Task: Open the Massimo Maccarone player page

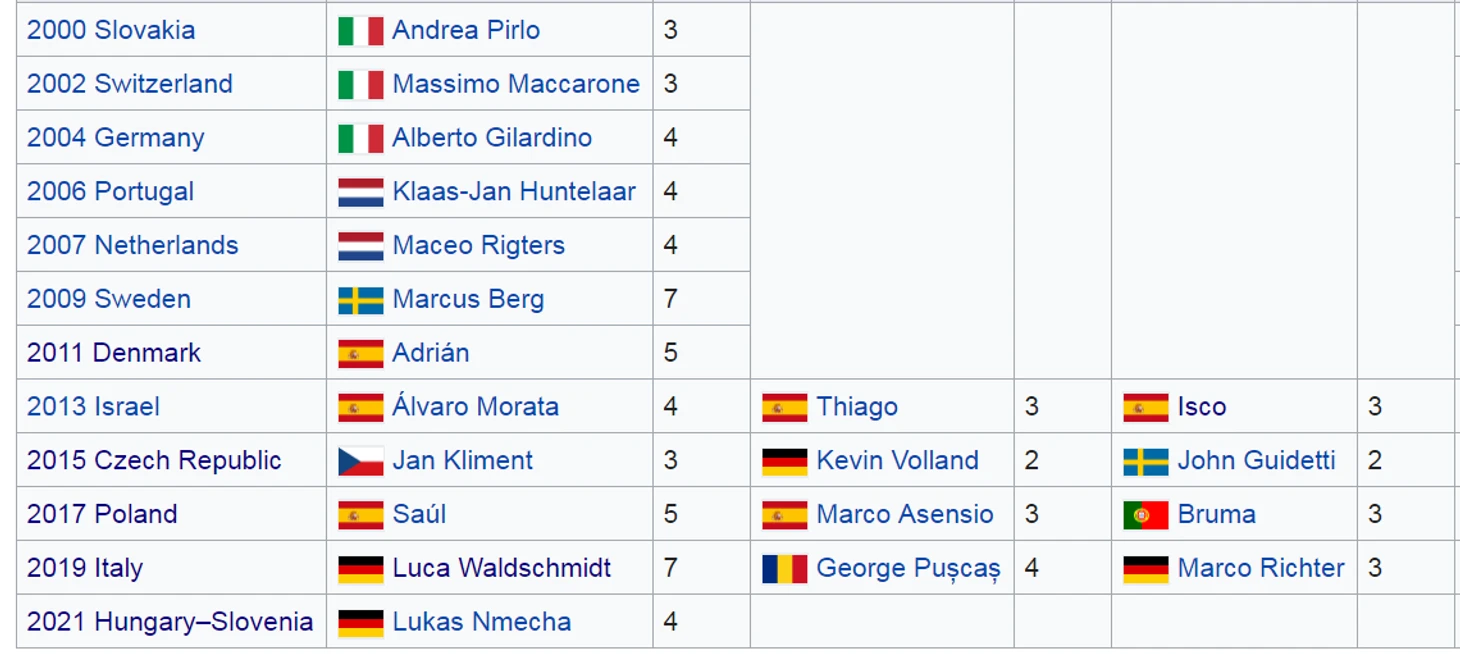Action: pyautogui.click(x=515, y=84)
